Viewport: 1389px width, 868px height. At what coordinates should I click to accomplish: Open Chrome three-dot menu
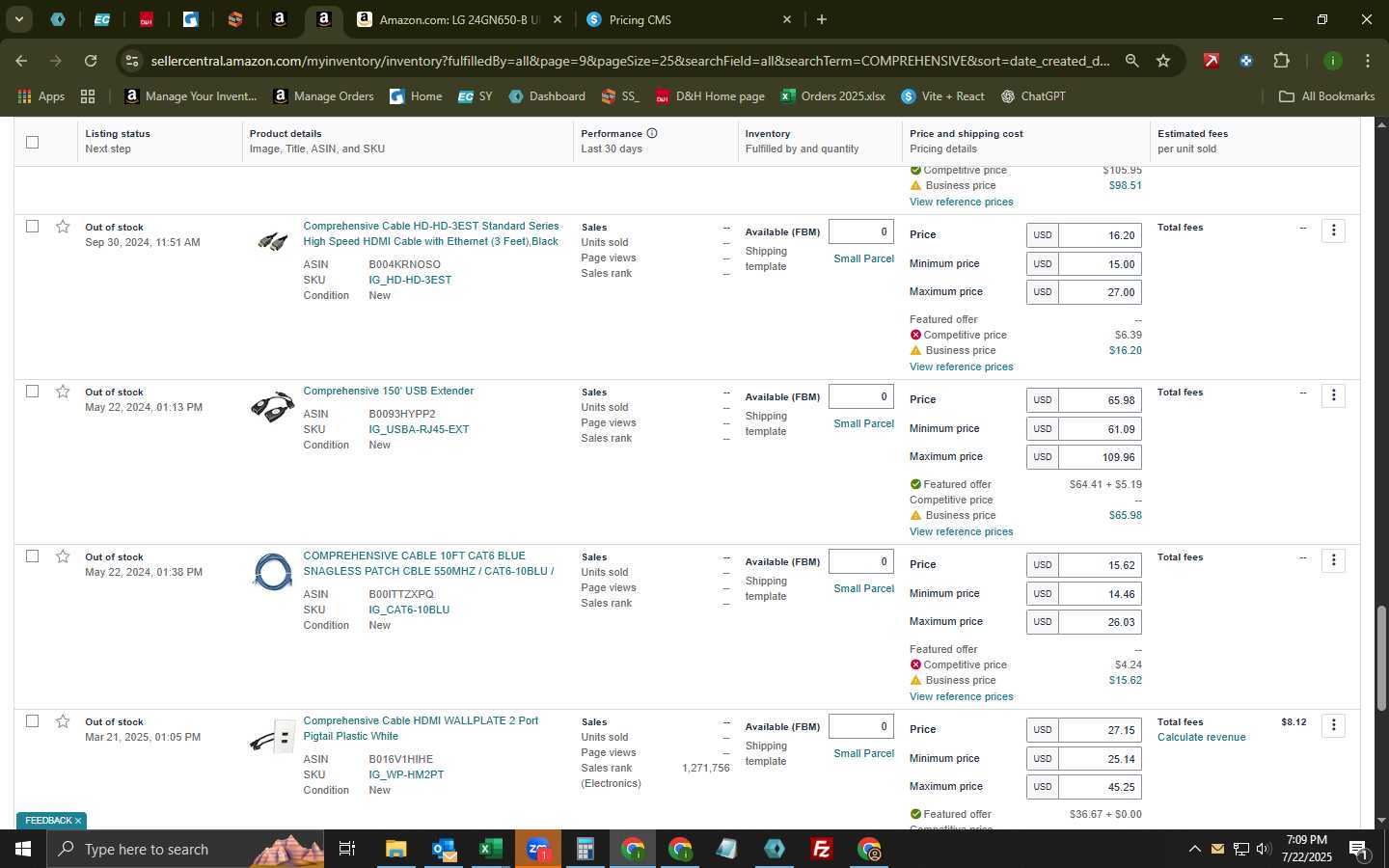(1368, 61)
